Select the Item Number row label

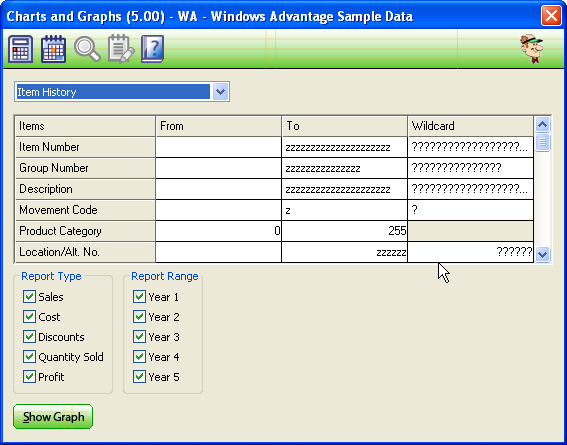point(85,147)
